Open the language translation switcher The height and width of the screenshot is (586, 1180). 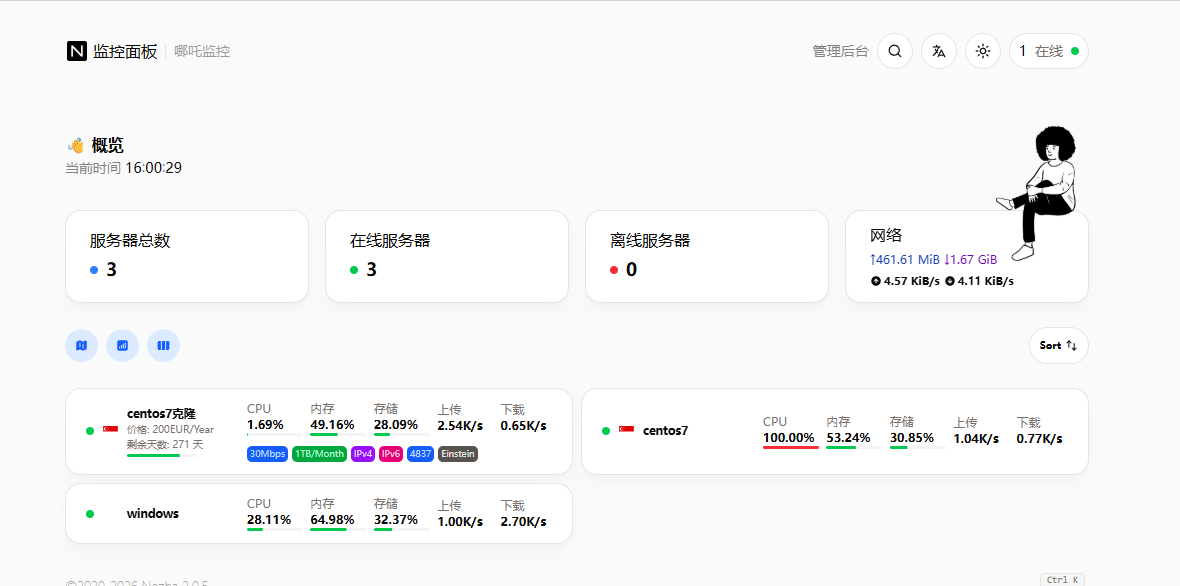click(938, 51)
